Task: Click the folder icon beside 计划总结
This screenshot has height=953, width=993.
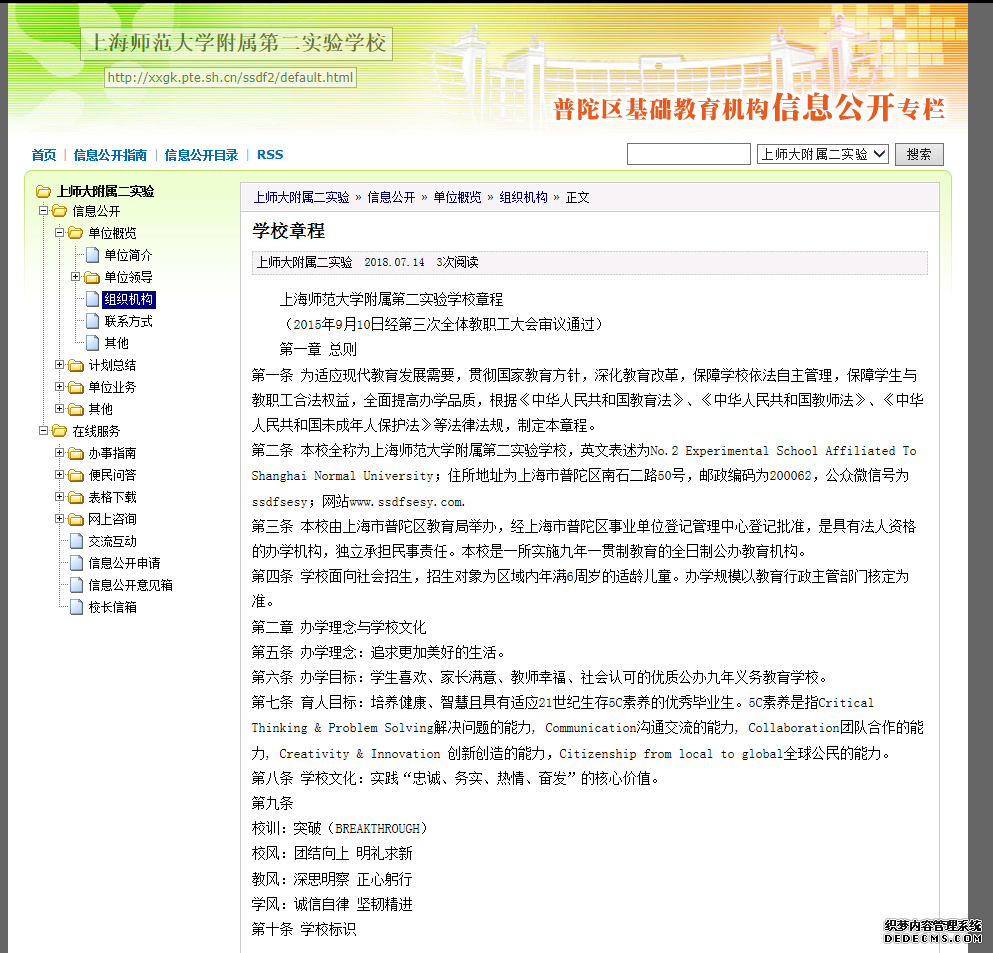Action: (76, 365)
